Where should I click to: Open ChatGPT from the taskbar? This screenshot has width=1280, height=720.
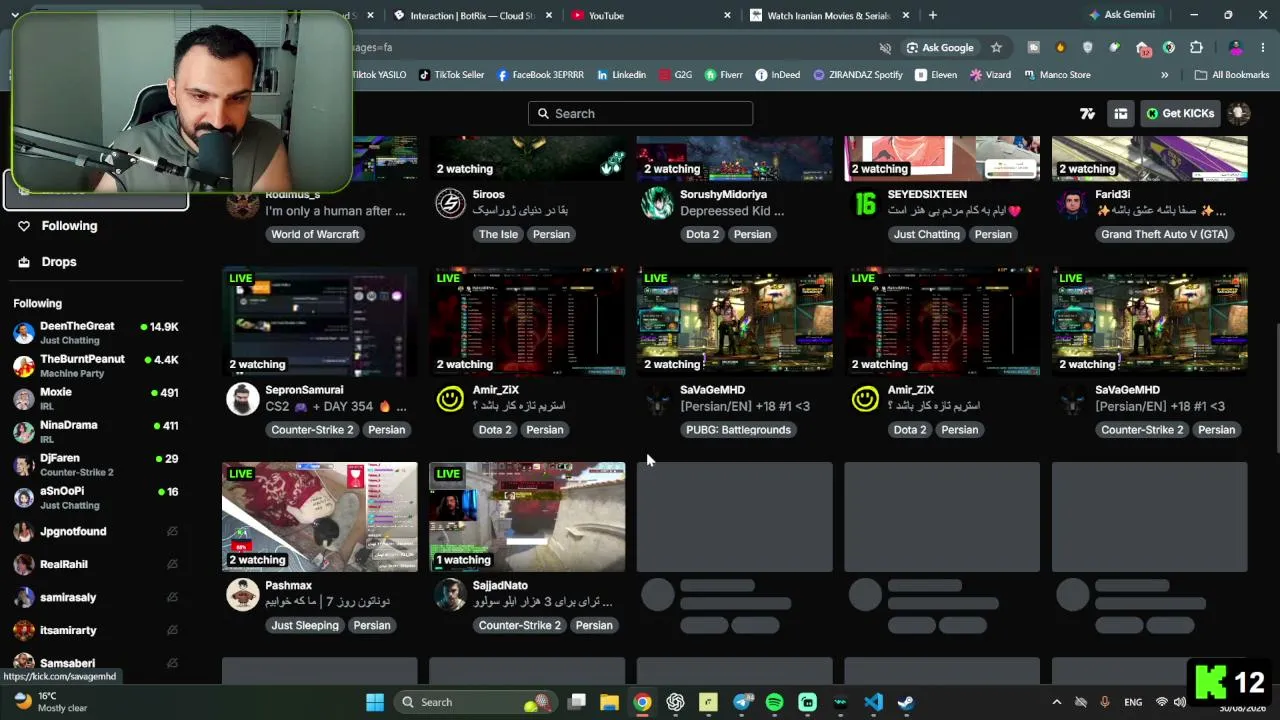pos(675,702)
